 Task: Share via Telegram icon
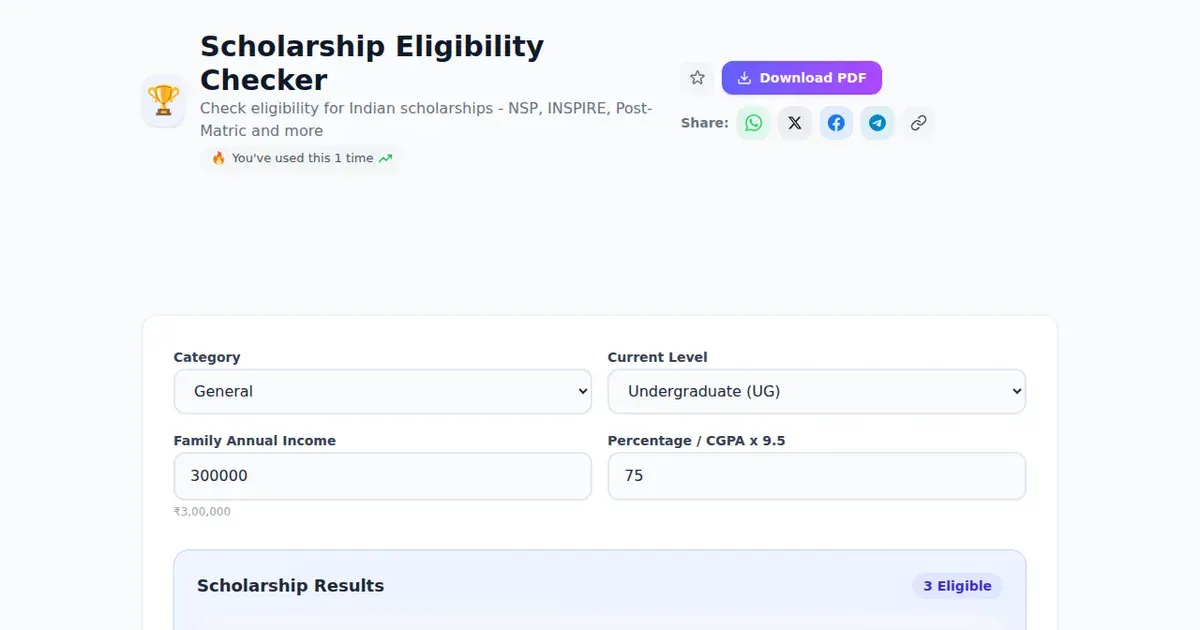pos(877,123)
